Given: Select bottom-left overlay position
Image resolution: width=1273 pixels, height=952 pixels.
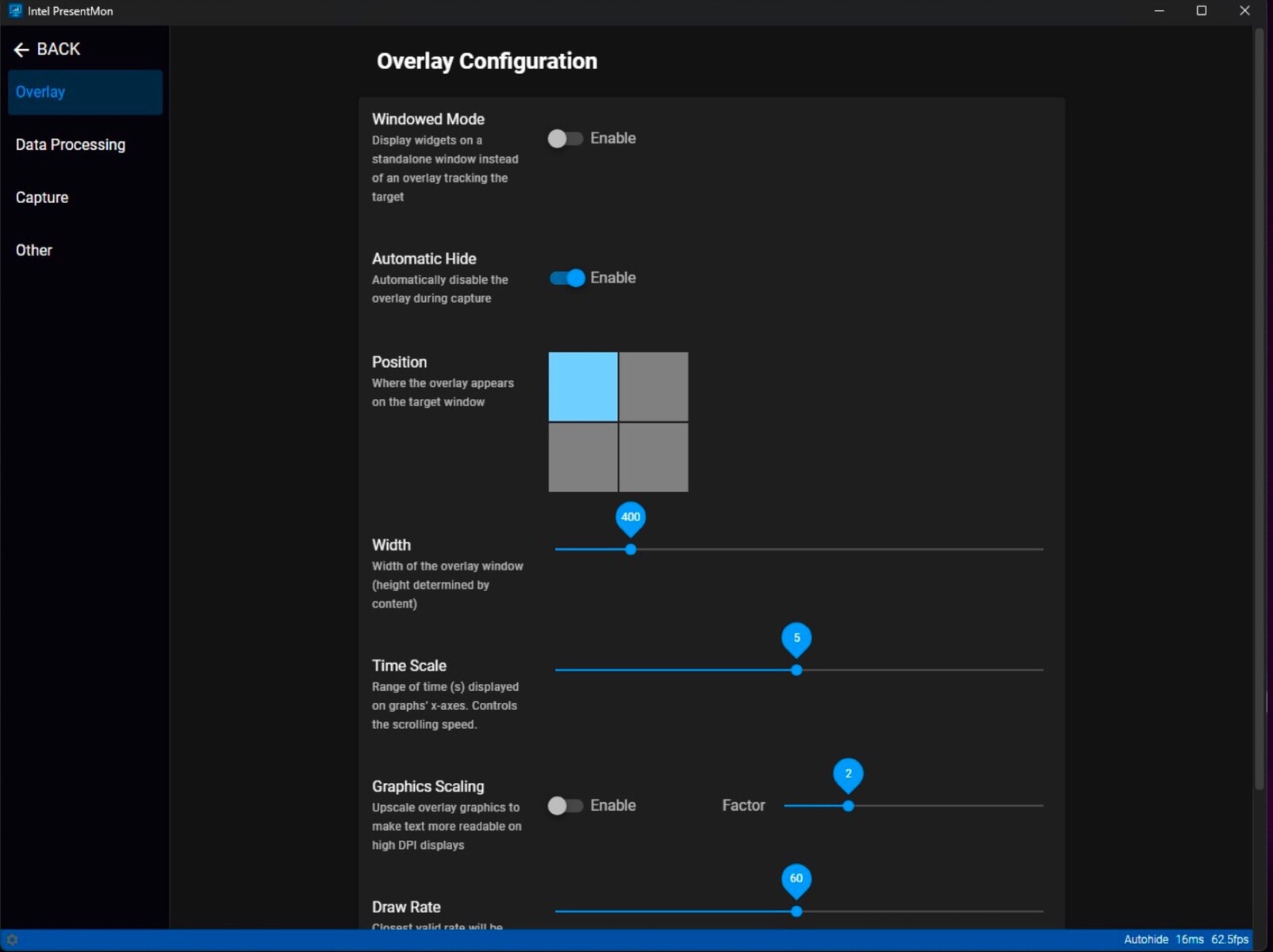Looking at the screenshot, I should click(x=583, y=457).
